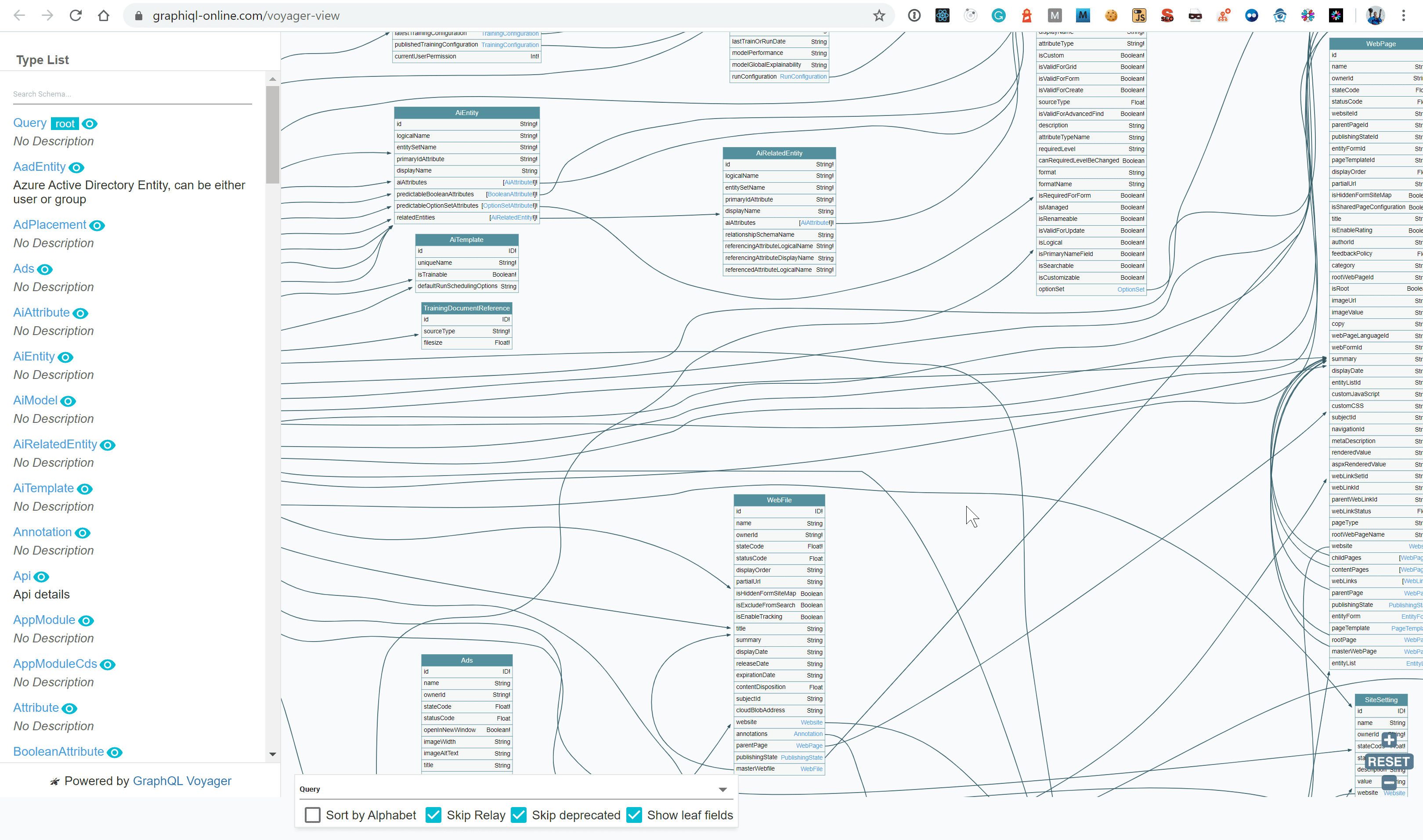Open the Chrome three-dot menu
The height and width of the screenshot is (840, 1423).
[1403, 16]
